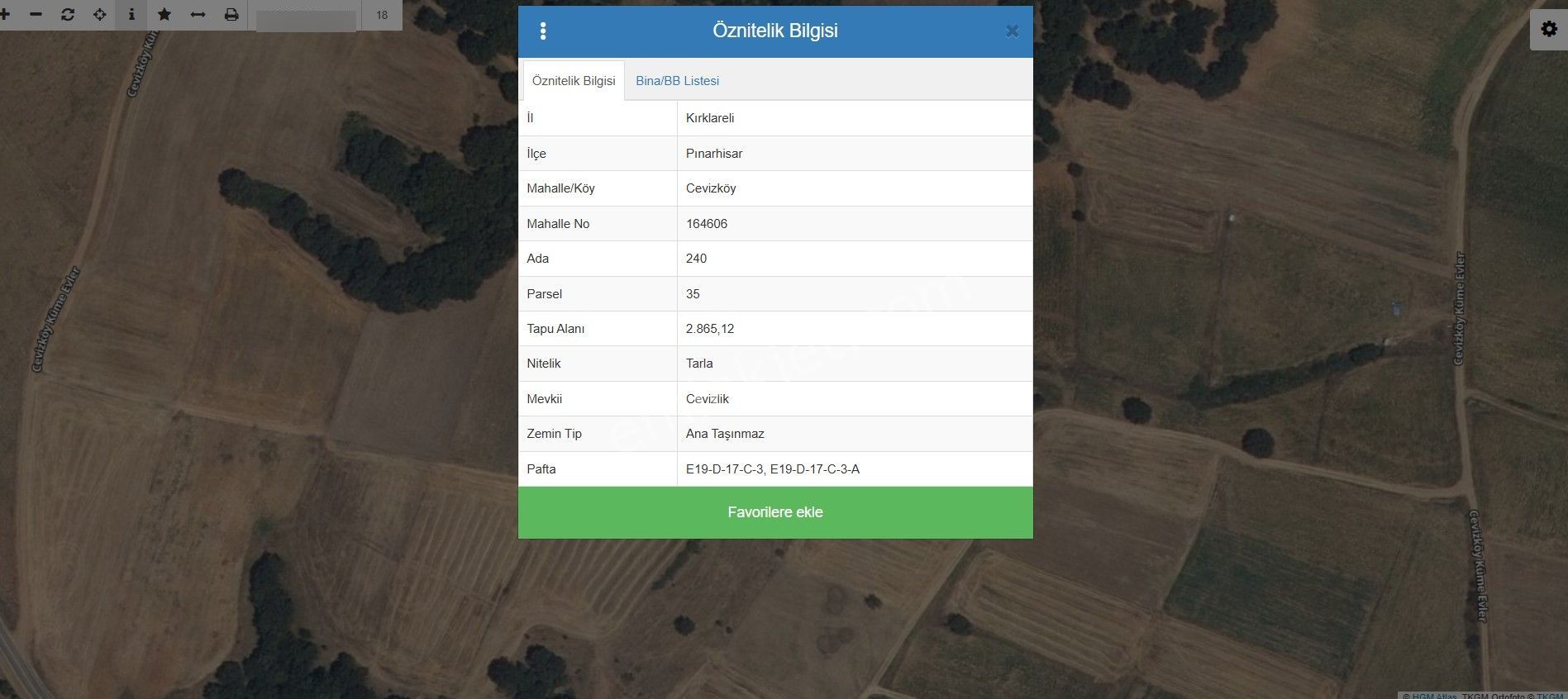
Task: Select the horizontal arrows measure tool
Action: coord(198,15)
